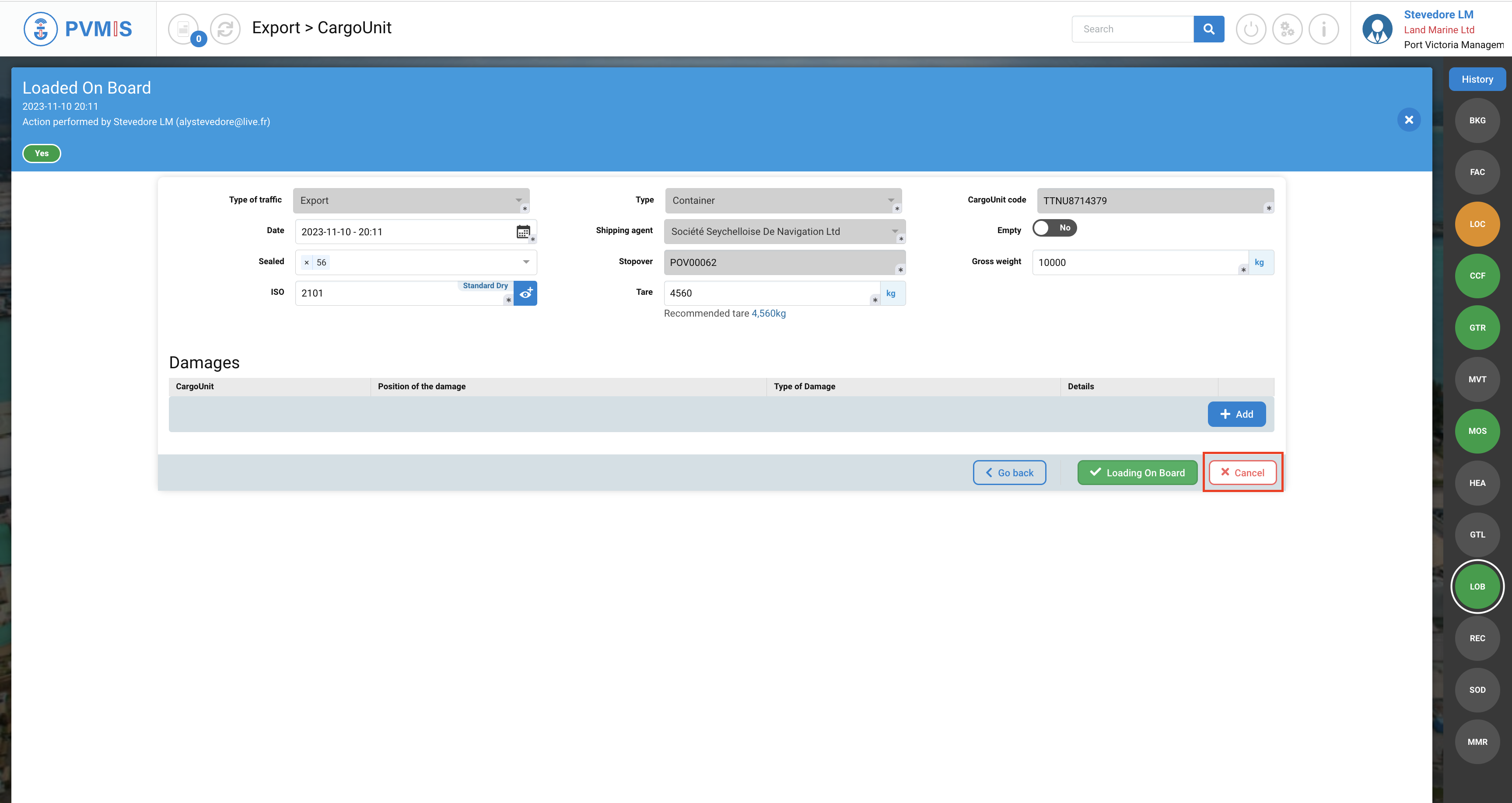
Task: Select the GTR step in sidebar
Action: click(x=1477, y=328)
